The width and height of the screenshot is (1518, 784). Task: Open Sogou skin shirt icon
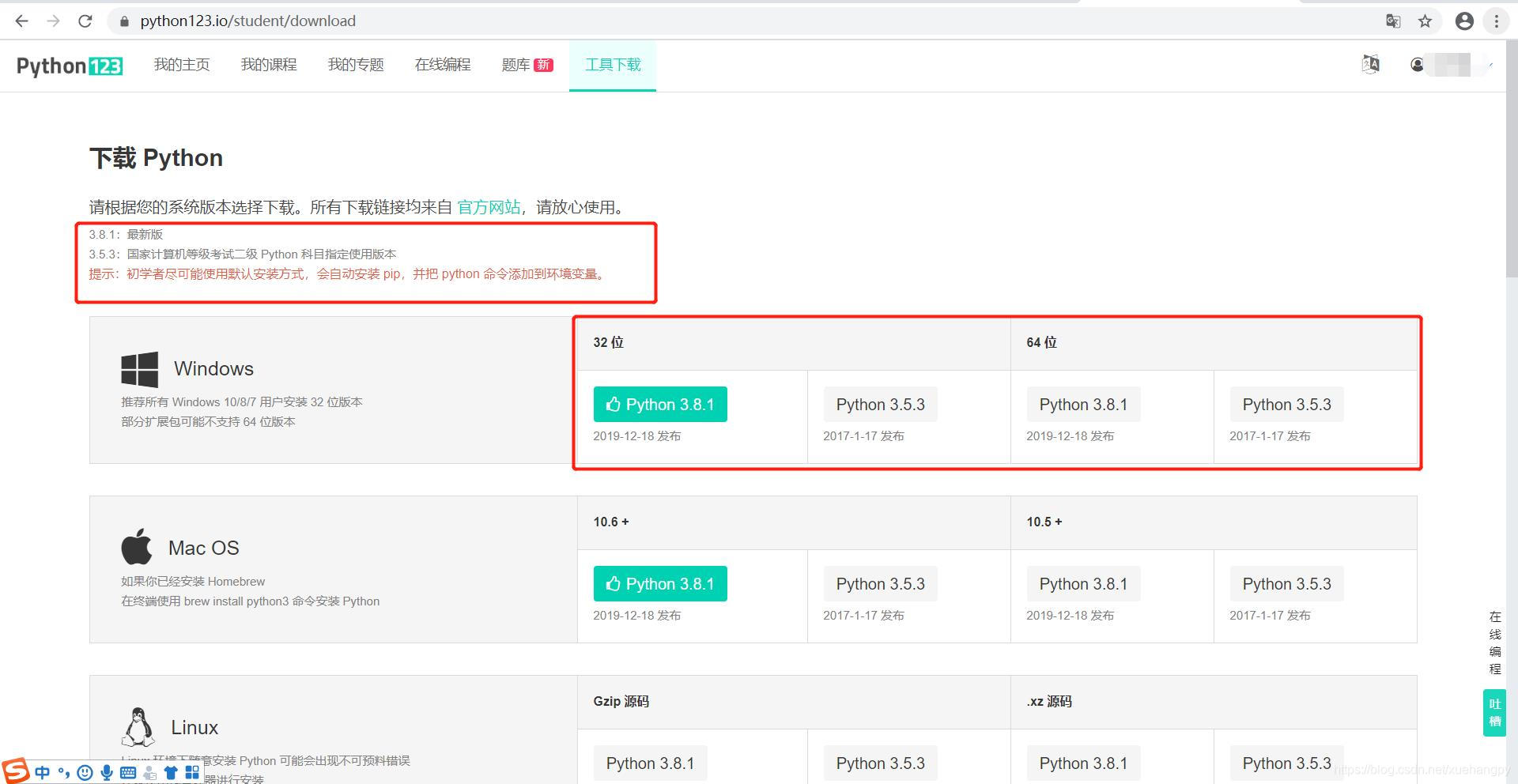coord(171,773)
